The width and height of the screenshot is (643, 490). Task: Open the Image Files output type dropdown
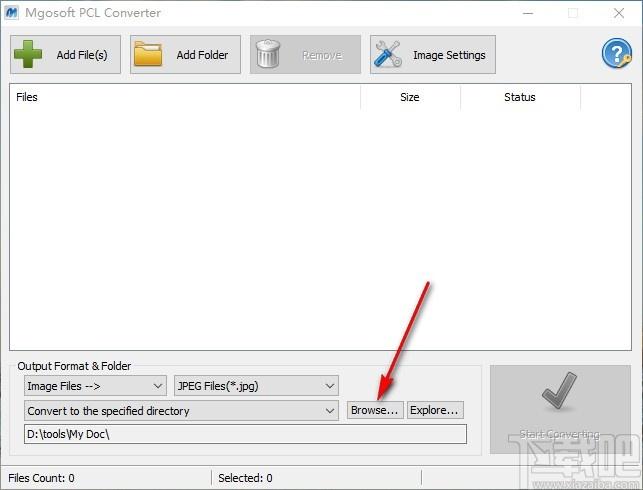coord(95,386)
